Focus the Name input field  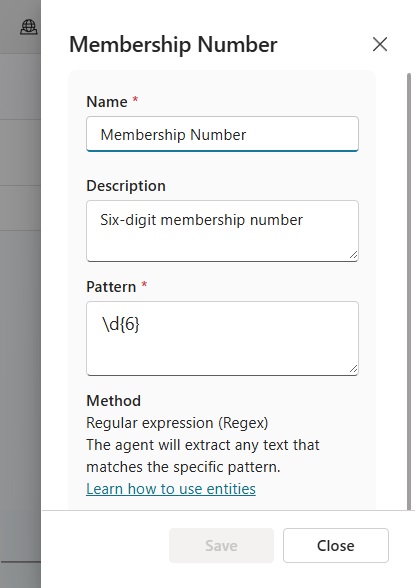[222, 134]
